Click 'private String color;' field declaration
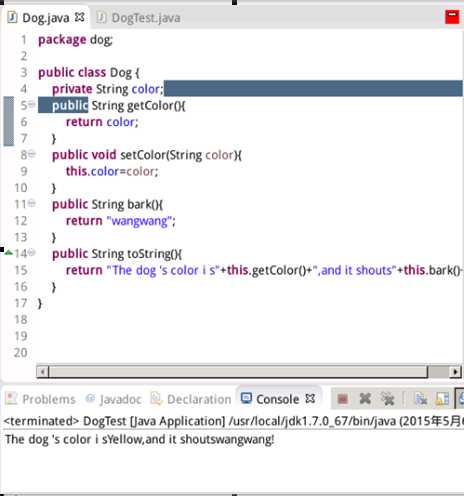Image resolution: width=464 pixels, height=496 pixels. (x=108, y=89)
